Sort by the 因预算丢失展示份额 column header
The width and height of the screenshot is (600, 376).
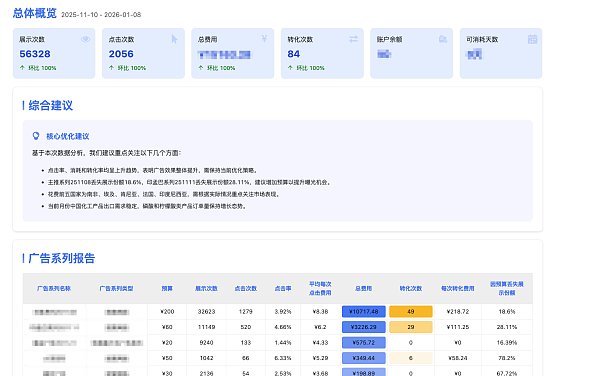507,288
